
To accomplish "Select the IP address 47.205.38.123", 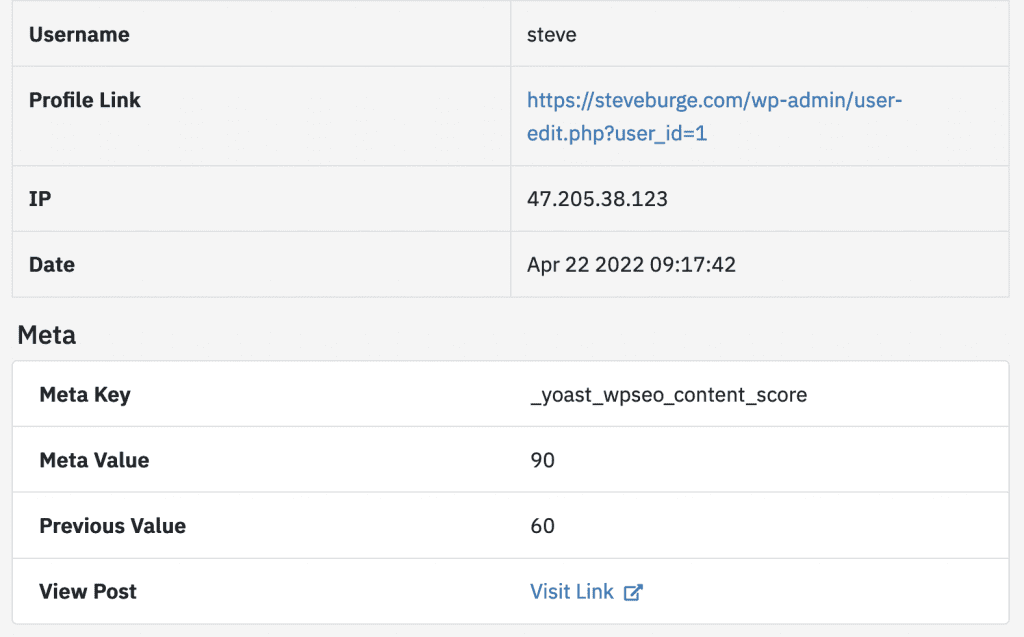I will 597,199.
